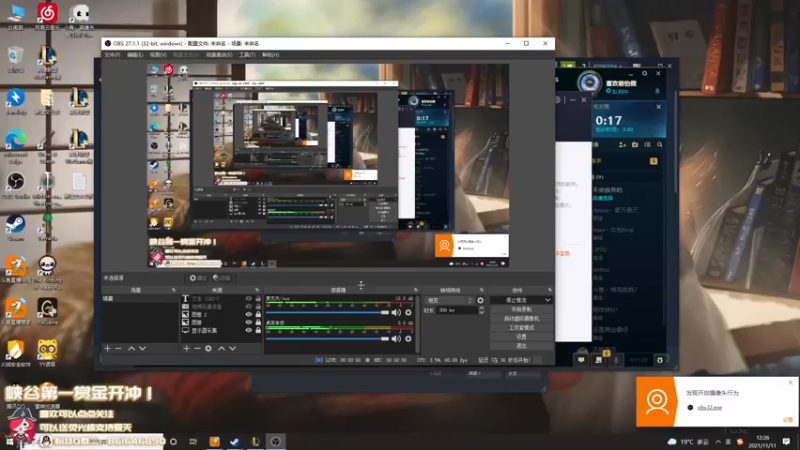Open the chat icon at the League client bottom

(x=581, y=360)
